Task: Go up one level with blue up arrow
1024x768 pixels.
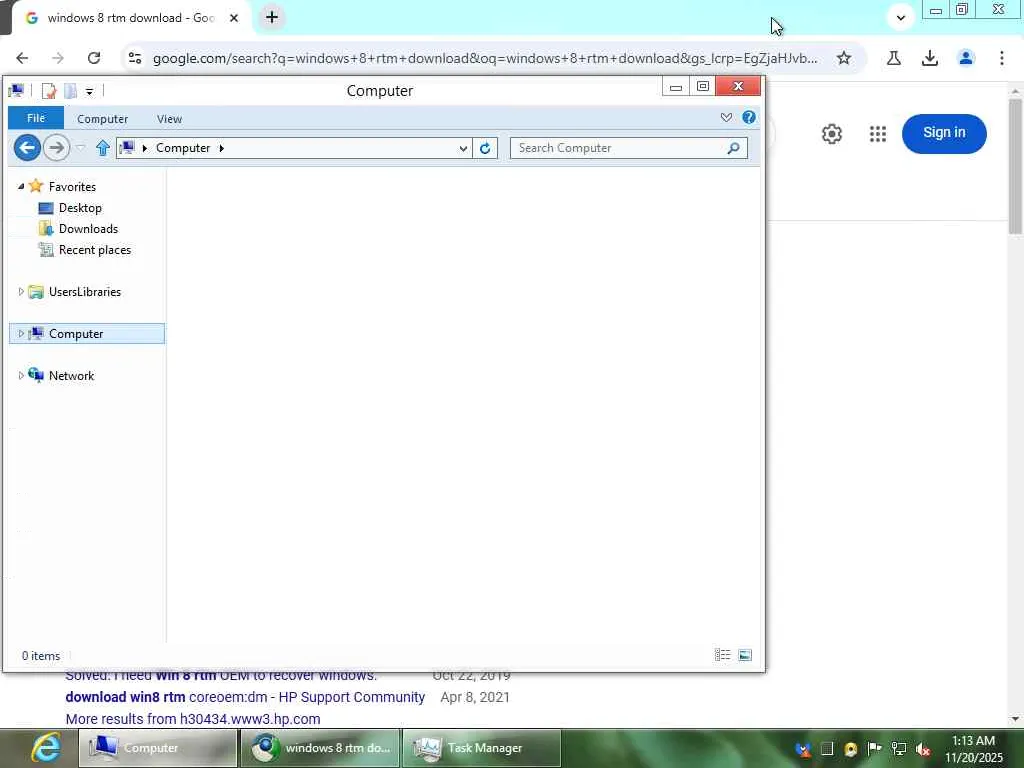Action: 103,148
